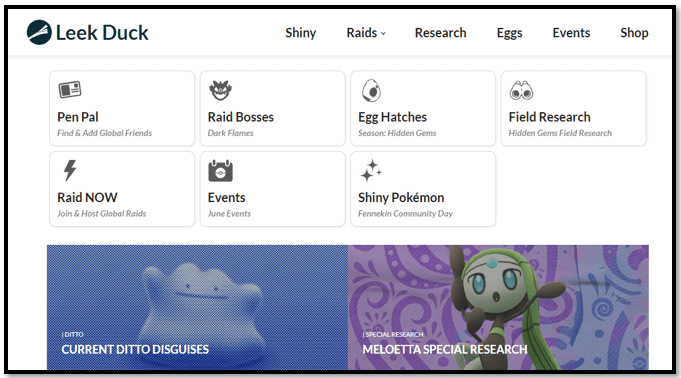
Task: Click the Shiny Pokémon sparkles icon
Action: click(370, 171)
